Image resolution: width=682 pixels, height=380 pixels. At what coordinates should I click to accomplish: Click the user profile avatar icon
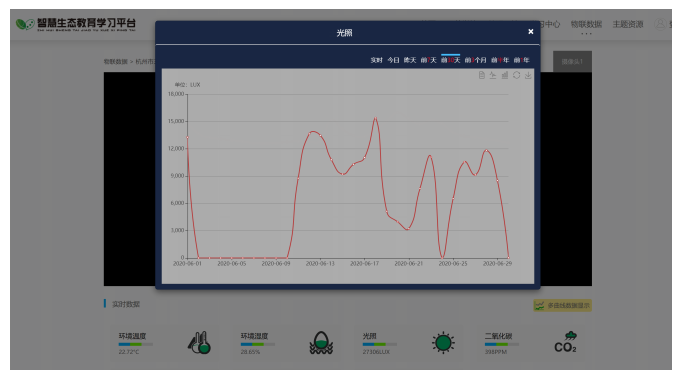(660, 24)
